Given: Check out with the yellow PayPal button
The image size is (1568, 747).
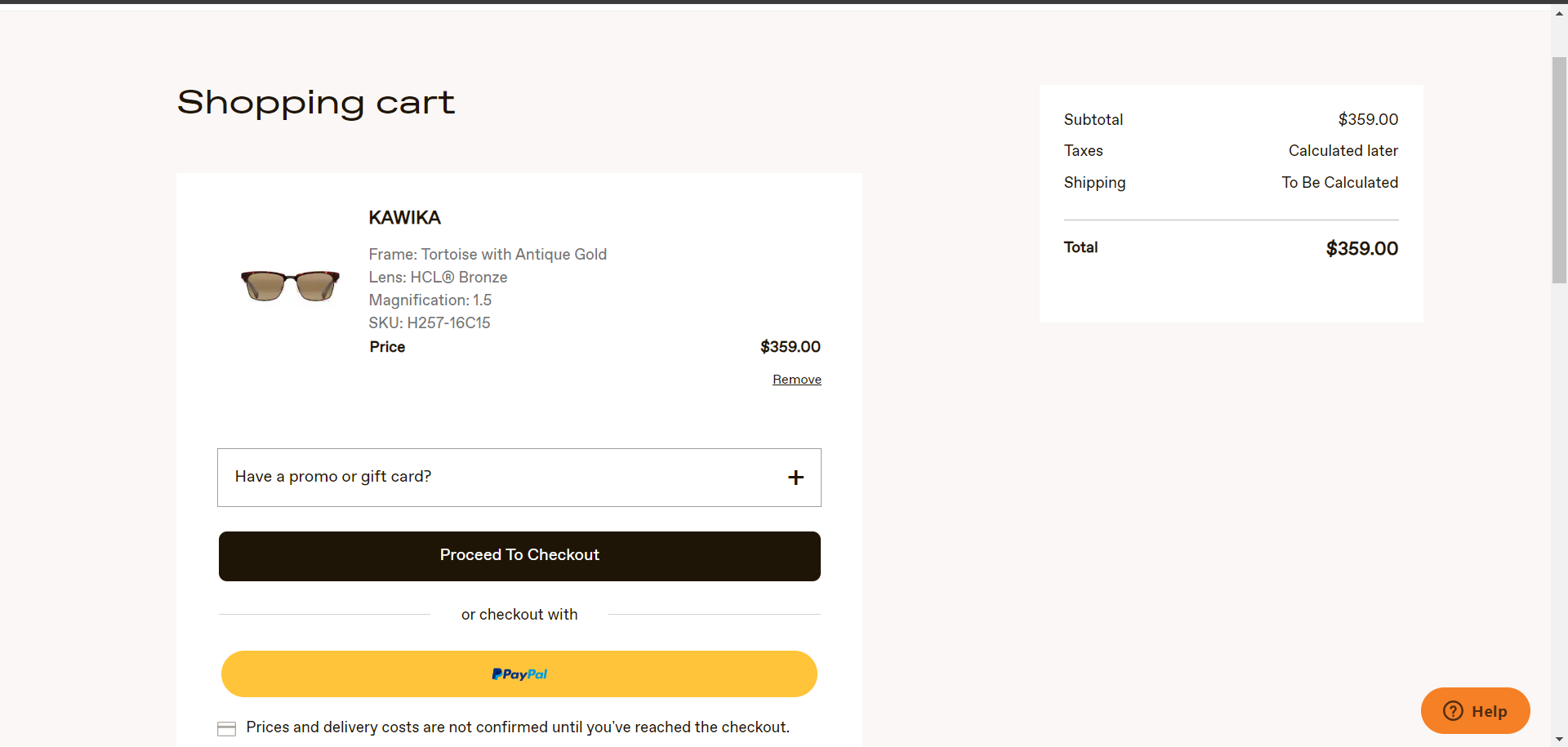Looking at the screenshot, I should point(519,674).
